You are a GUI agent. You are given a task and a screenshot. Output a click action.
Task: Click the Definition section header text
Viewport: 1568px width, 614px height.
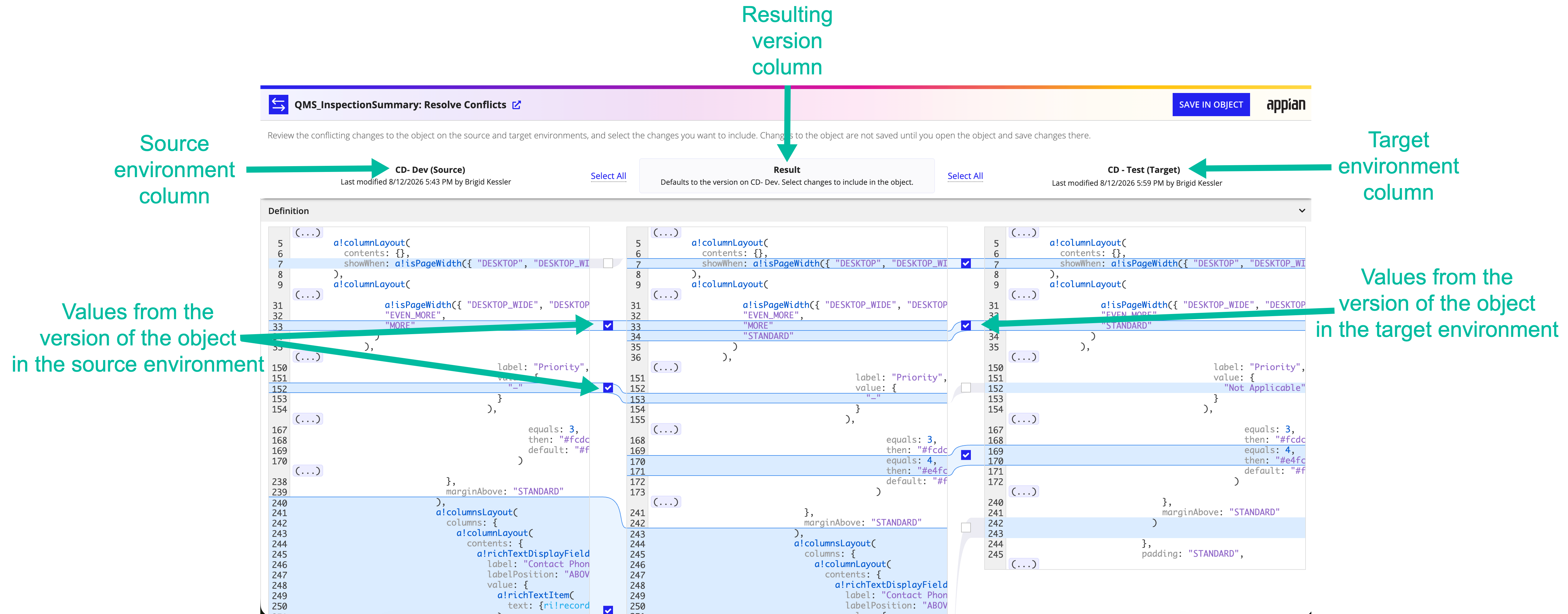(289, 211)
